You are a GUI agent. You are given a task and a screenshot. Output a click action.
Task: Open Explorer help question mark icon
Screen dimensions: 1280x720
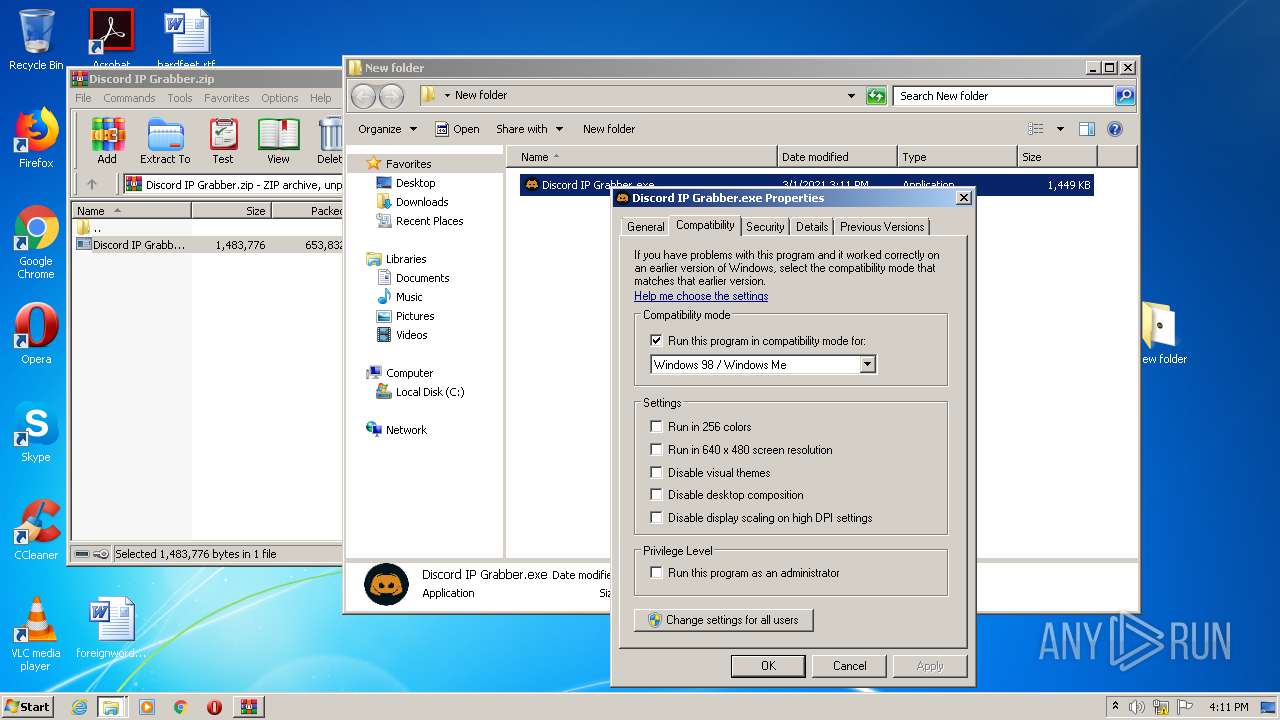[1115, 129]
